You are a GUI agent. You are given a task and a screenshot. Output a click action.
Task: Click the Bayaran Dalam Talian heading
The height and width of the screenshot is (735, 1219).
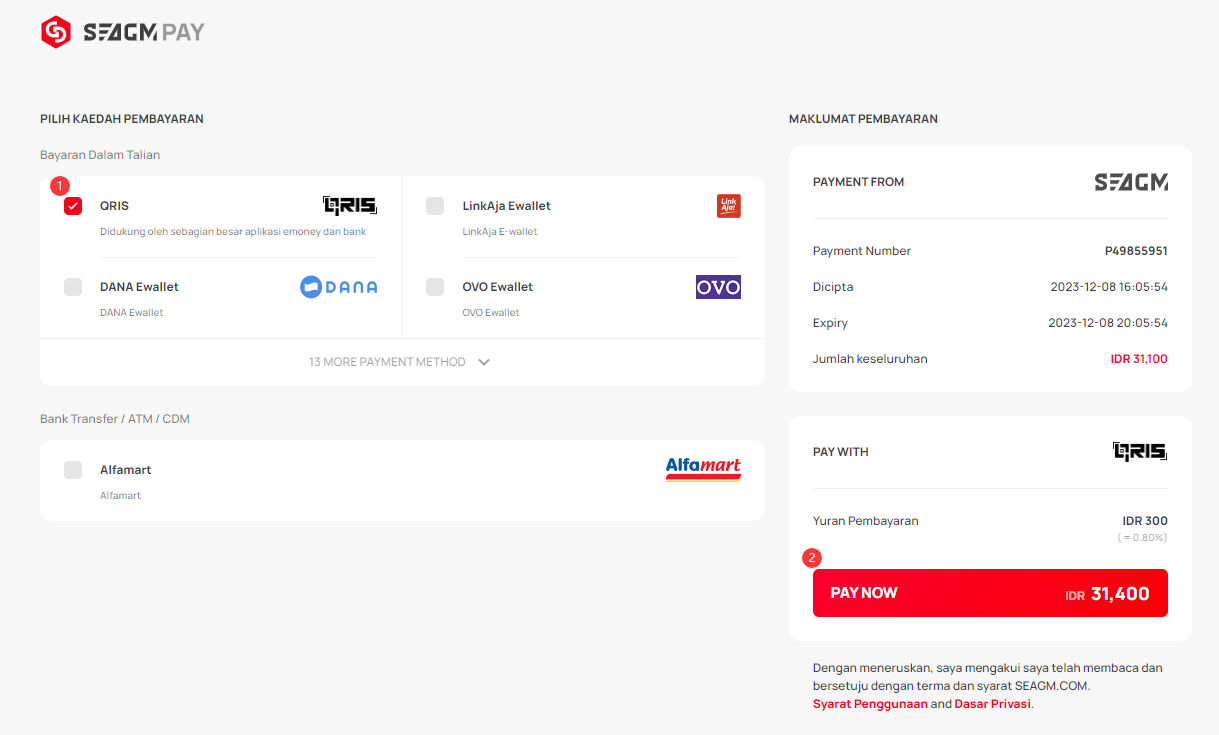(x=100, y=155)
